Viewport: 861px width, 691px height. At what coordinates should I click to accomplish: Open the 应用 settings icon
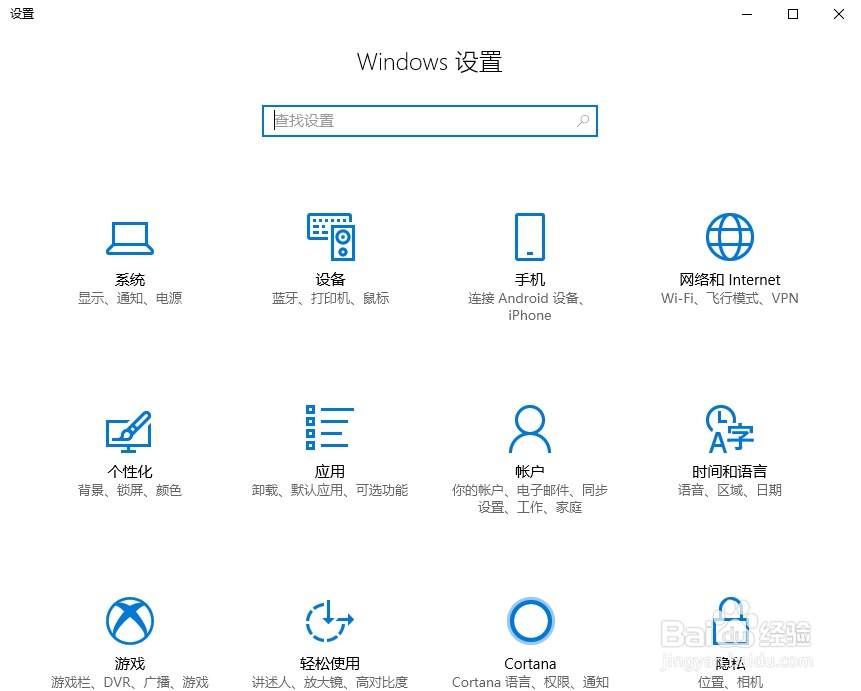pyautogui.click(x=330, y=428)
